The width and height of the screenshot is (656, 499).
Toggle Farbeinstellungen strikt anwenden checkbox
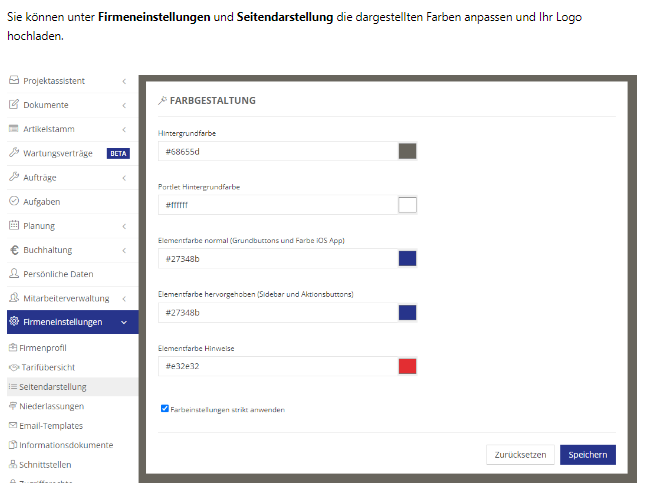point(165,409)
